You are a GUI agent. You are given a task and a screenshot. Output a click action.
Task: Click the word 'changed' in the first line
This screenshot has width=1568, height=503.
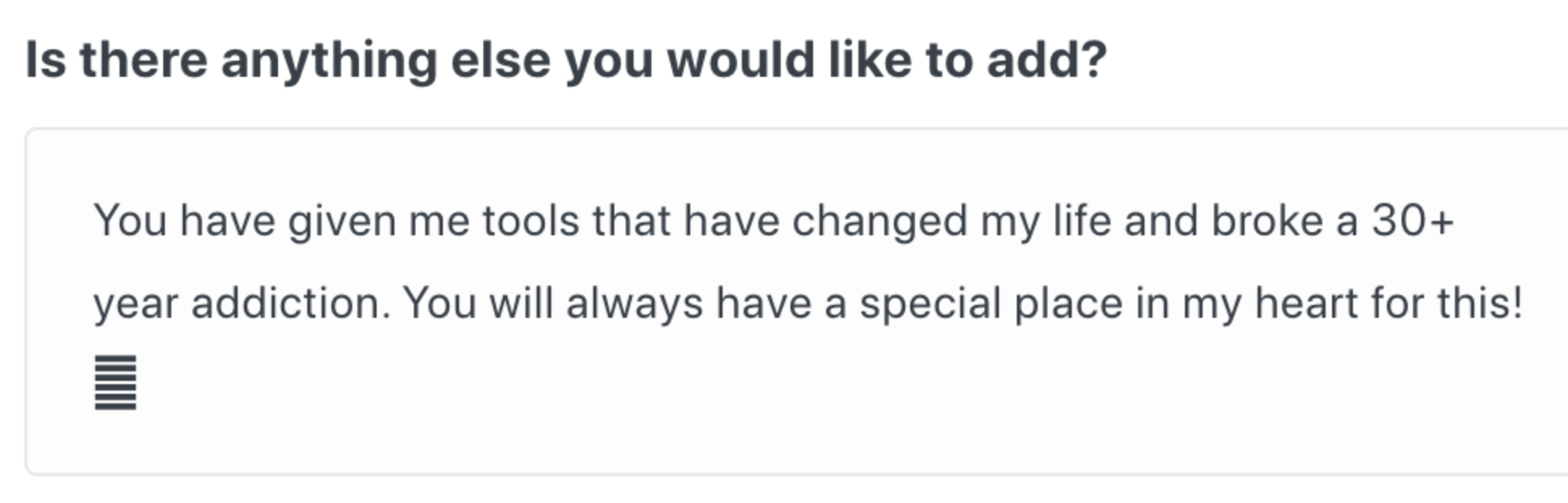coord(879,221)
